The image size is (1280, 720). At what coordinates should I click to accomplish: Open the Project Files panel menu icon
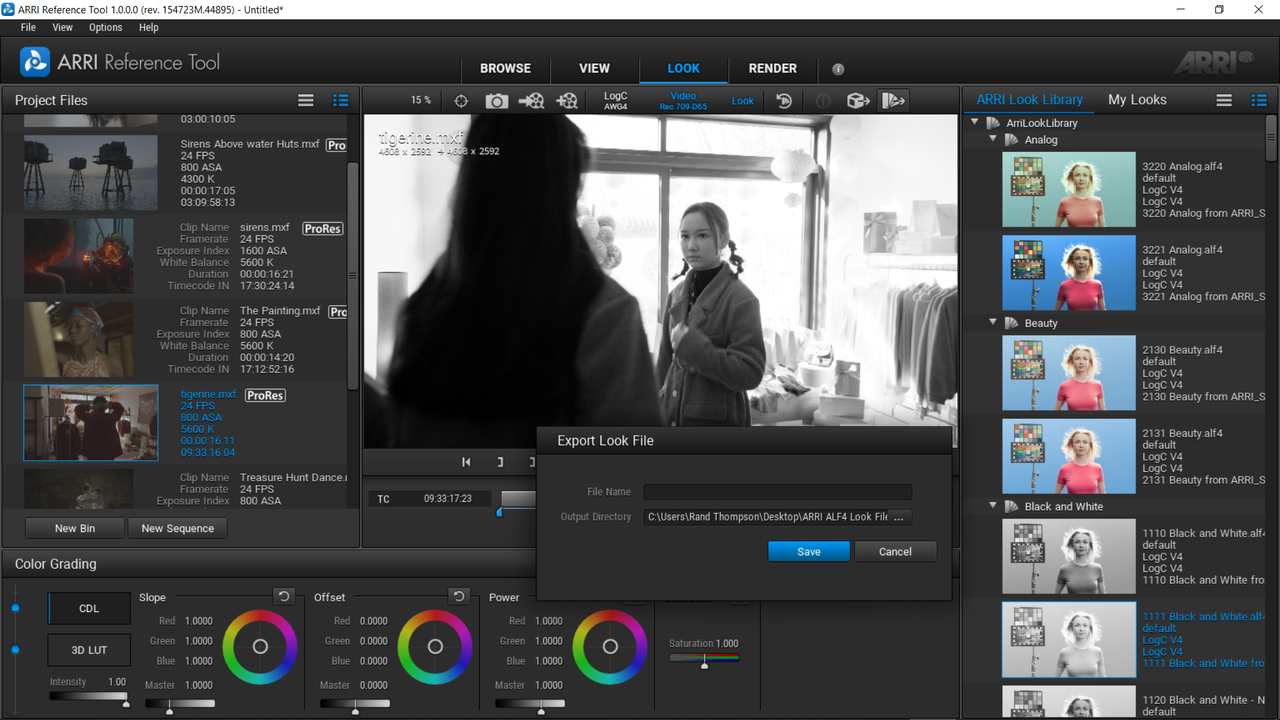(306, 100)
